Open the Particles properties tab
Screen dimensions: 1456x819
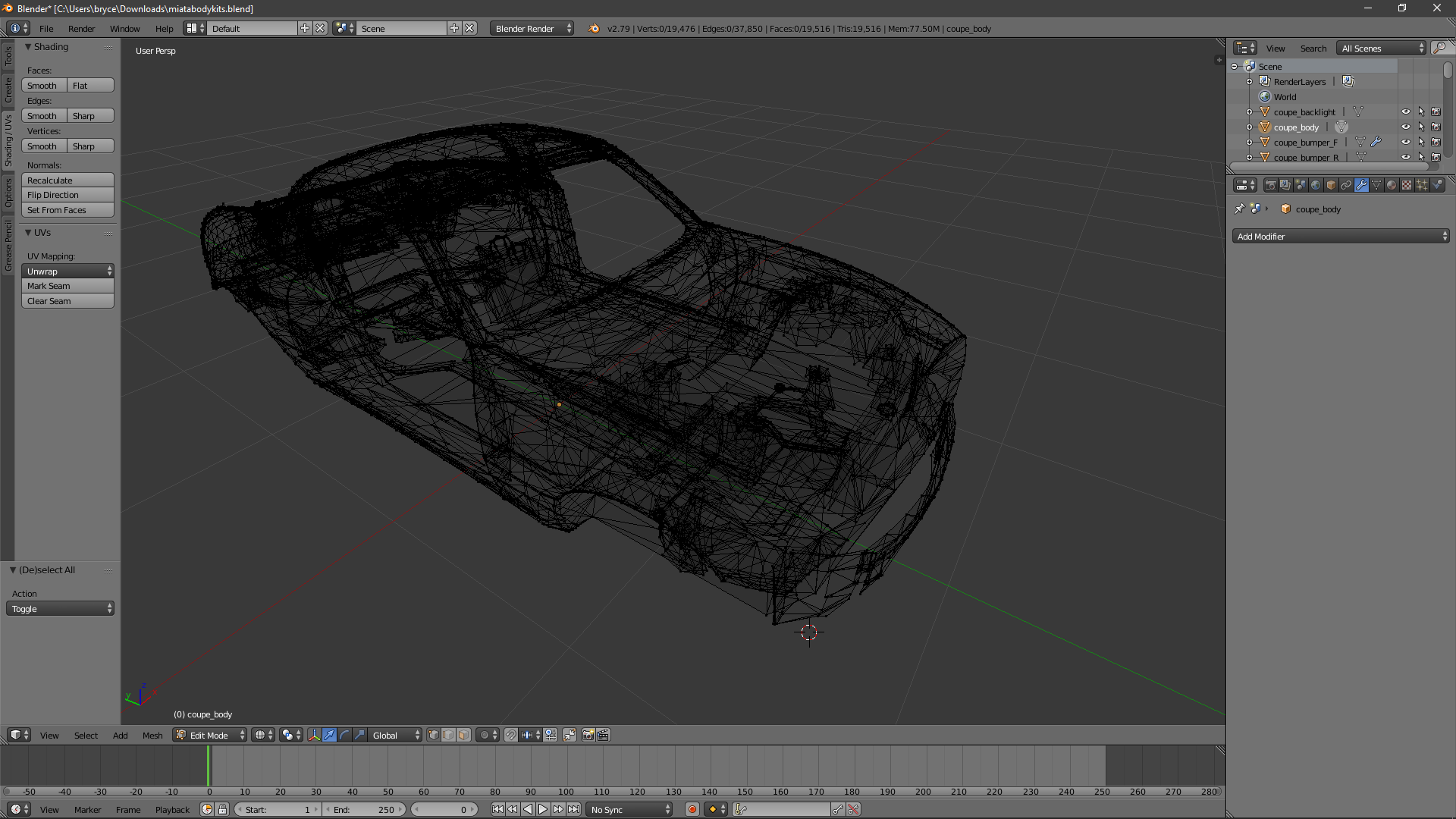[x=1422, y=185]
